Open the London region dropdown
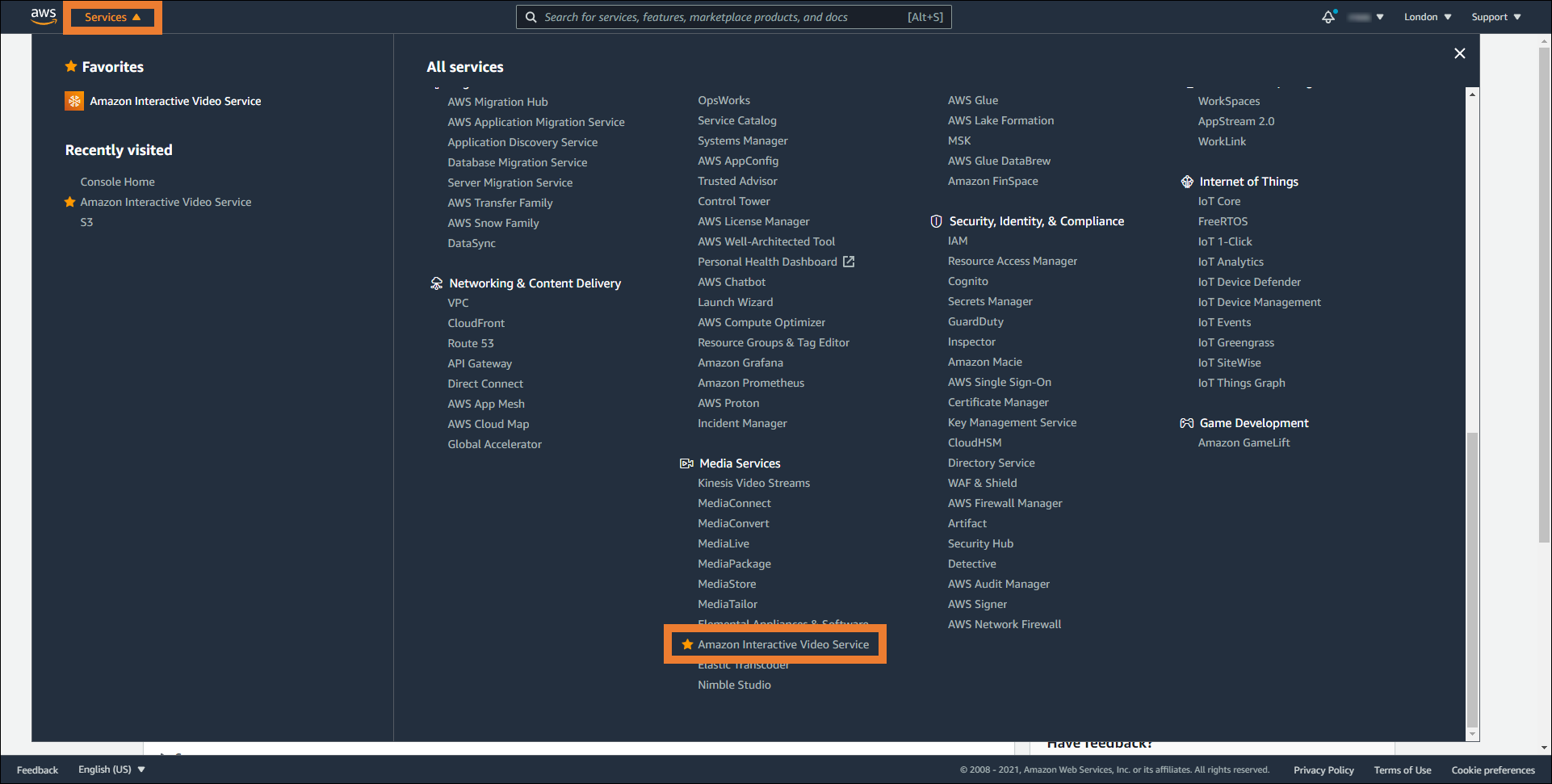The width and height of the screenshot is (1552, 784). [x=1428, y=17]
